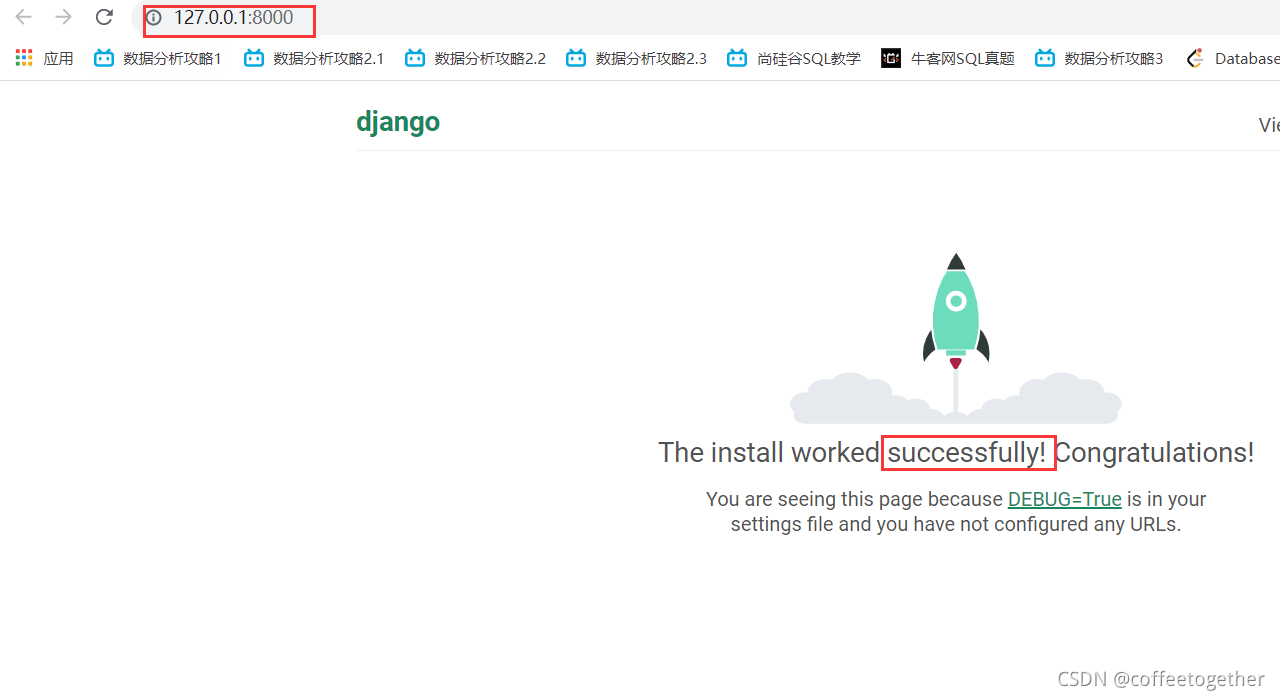Reload the page with the refresh icon
The image size is (1280, 700).
[104, 17]
